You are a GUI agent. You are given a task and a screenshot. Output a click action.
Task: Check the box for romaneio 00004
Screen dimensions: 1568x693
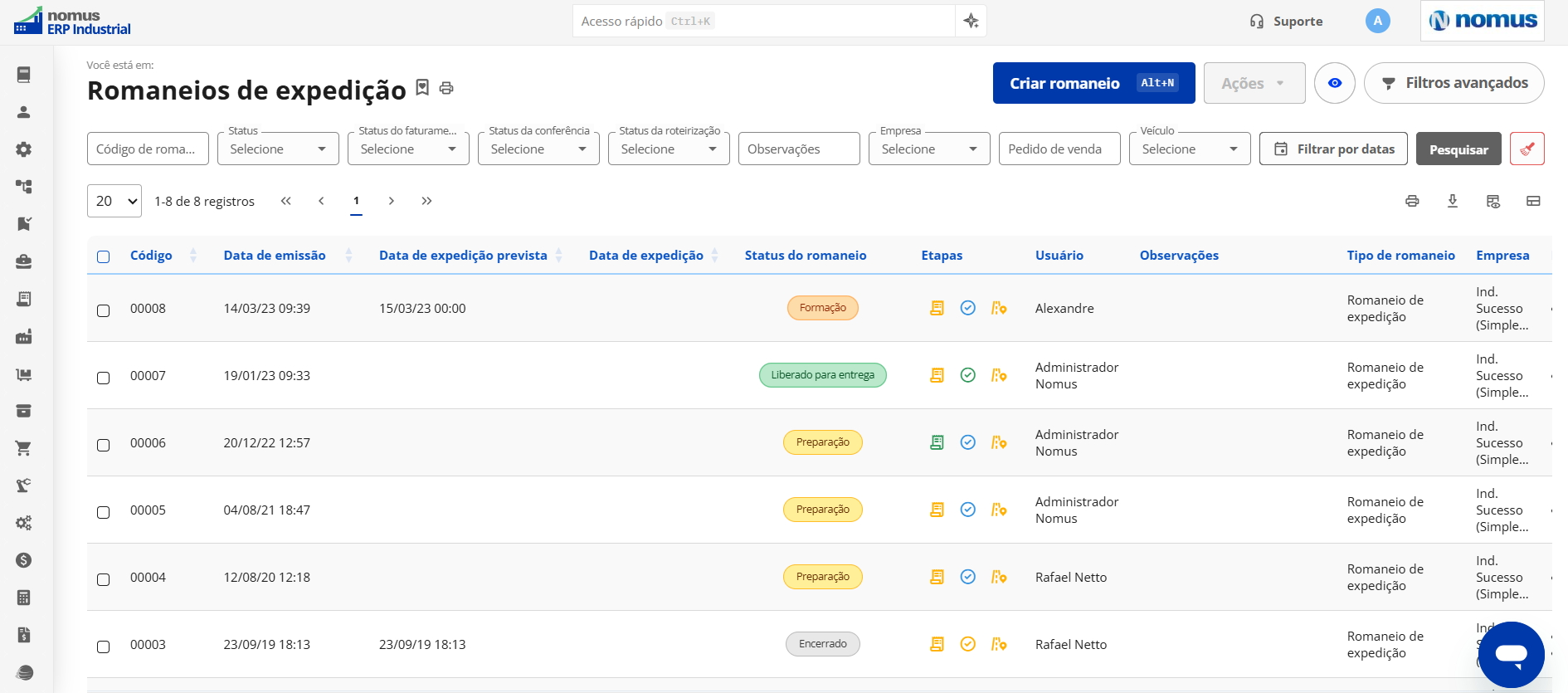pos(104,579)
